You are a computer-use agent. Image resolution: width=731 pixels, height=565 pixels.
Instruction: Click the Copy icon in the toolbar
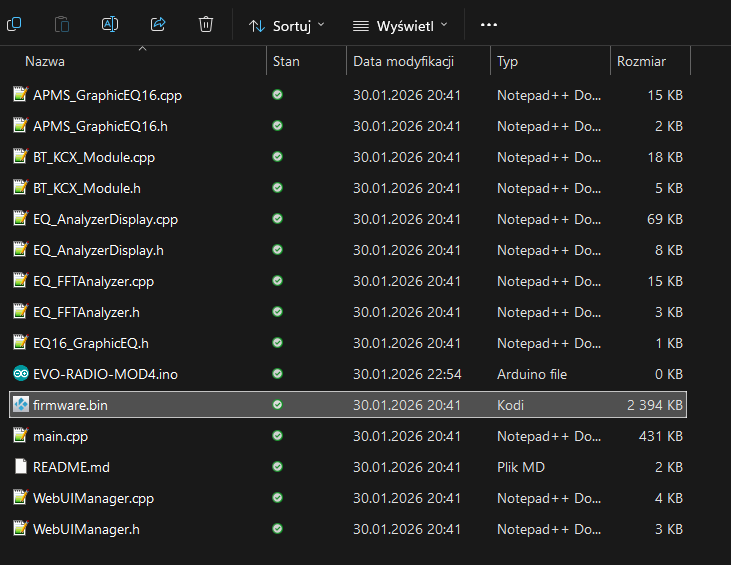click(x=14, y=23)
